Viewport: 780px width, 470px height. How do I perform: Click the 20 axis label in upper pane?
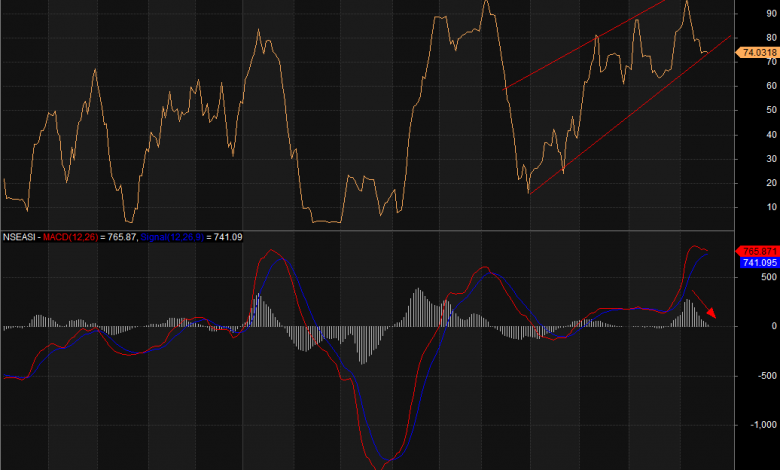772,183
